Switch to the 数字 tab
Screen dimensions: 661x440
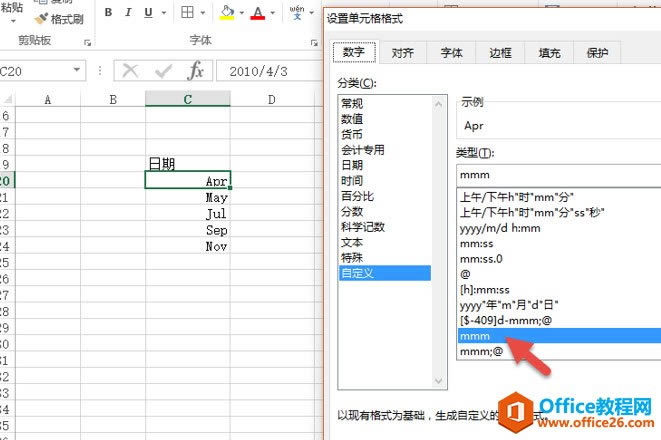(x=354, y=52)
